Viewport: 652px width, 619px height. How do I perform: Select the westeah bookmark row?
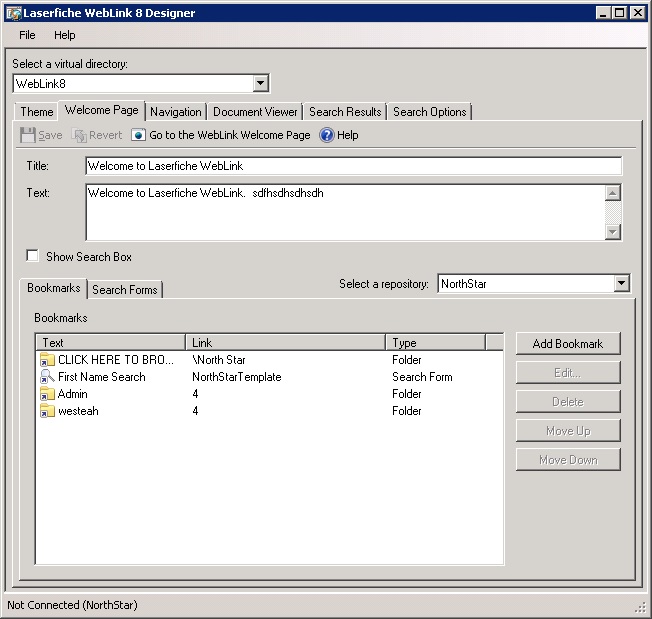[269, 411]
